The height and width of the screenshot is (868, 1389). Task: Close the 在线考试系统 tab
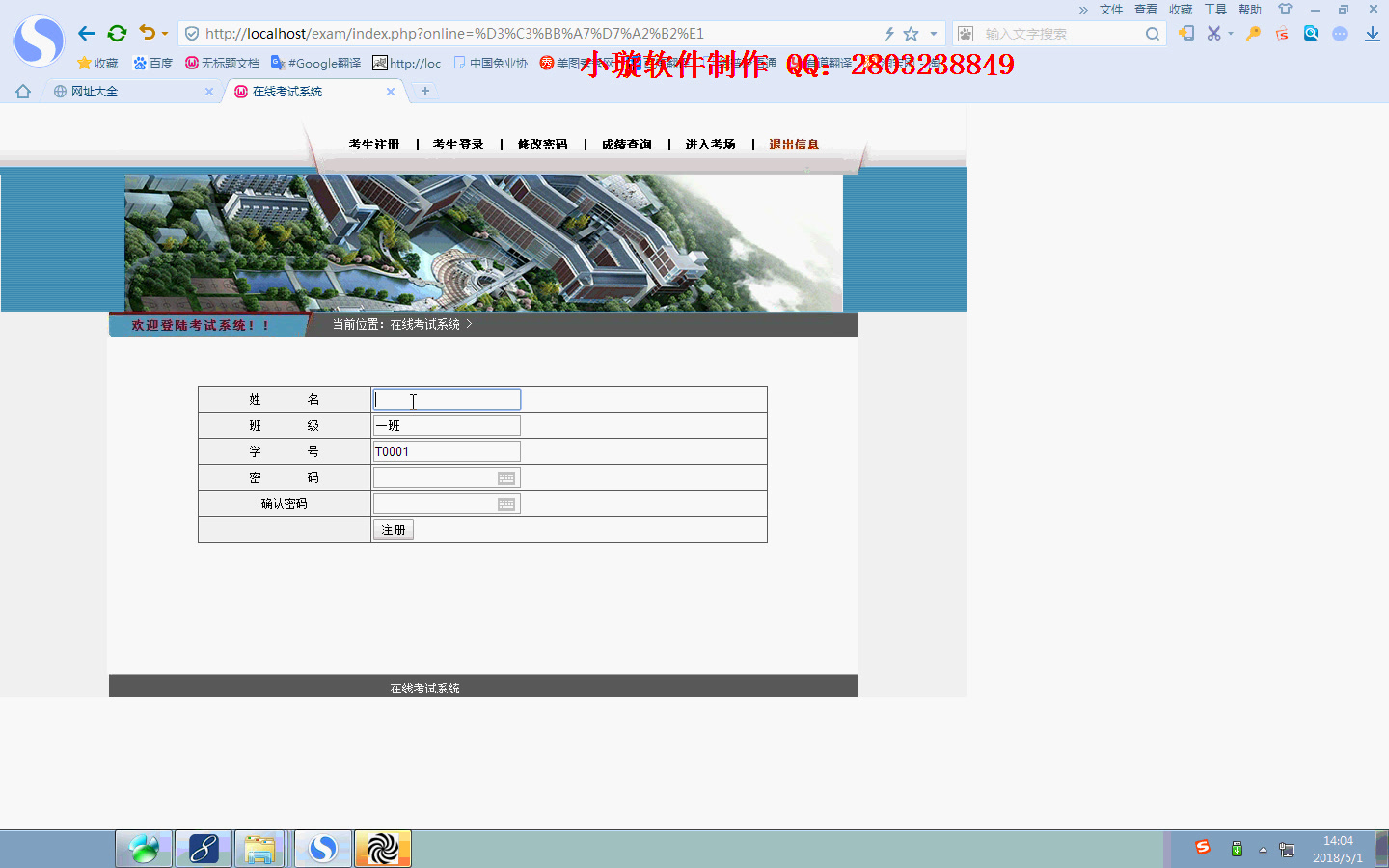pyautogui.click(x=391, y=92)
